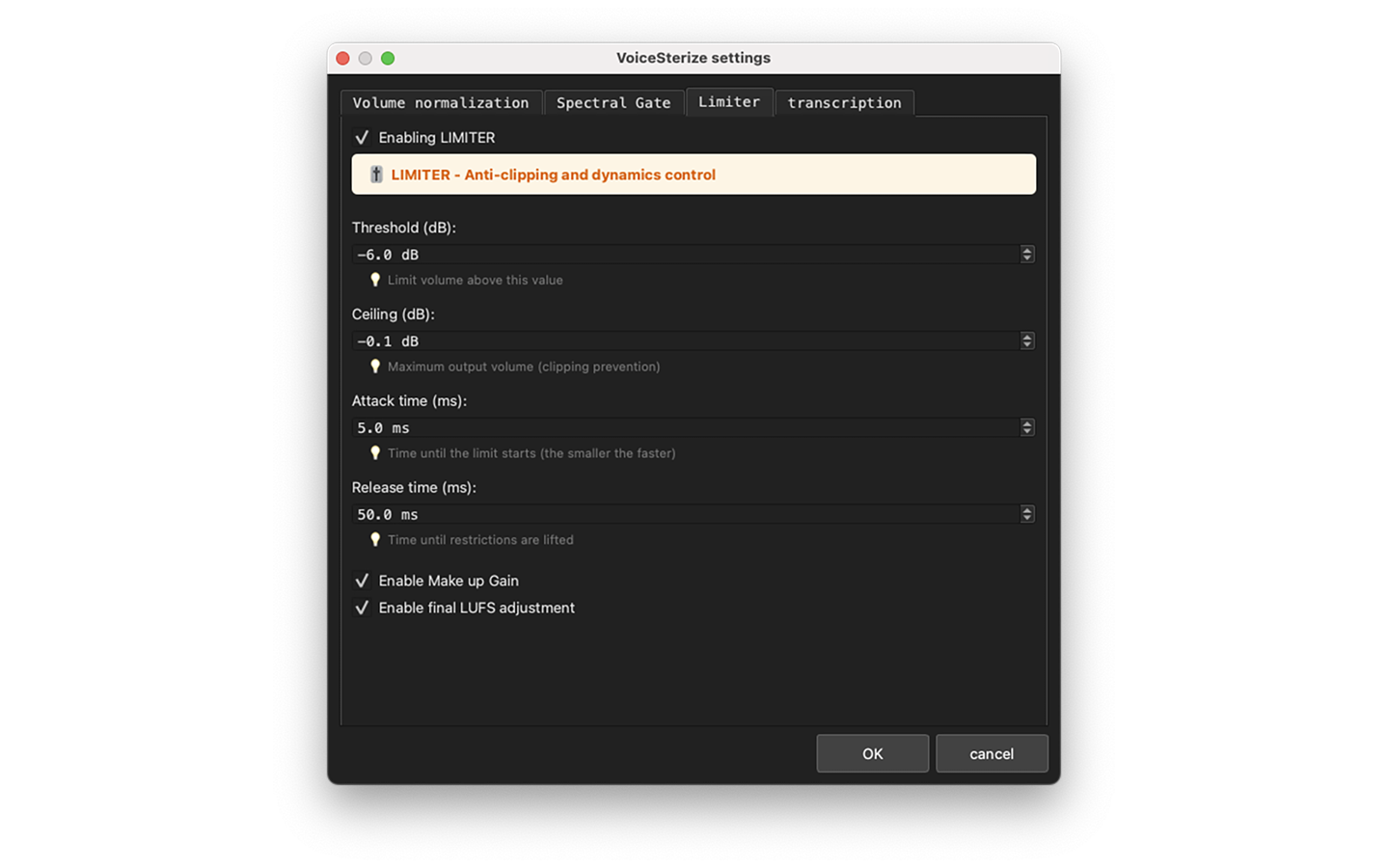Click the lightbulb icon beside Release time hint
The width and height of the screenshot is (1389, 868).
click(x=375, y=539)
